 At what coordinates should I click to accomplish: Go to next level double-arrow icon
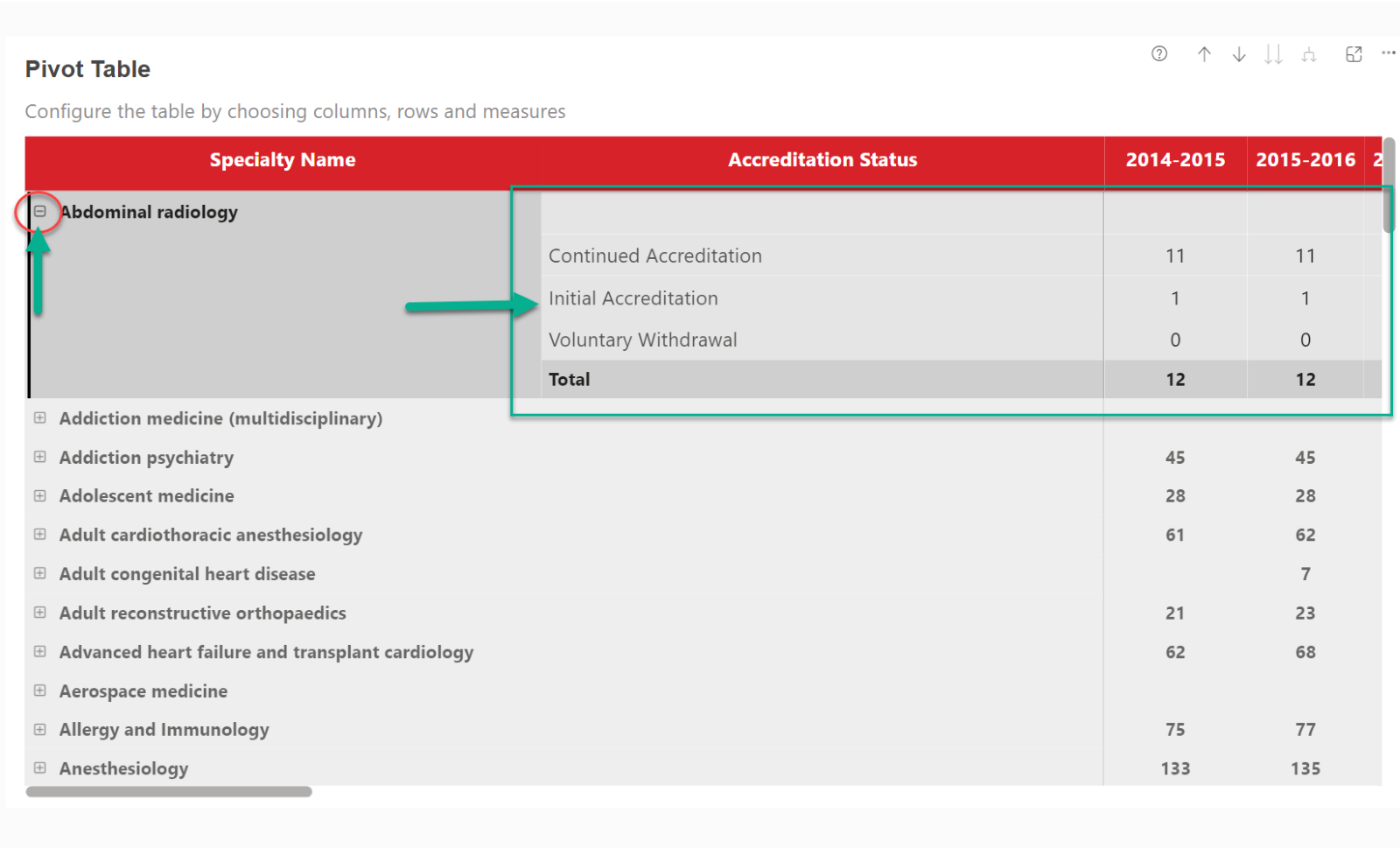tap(1273, 54)
